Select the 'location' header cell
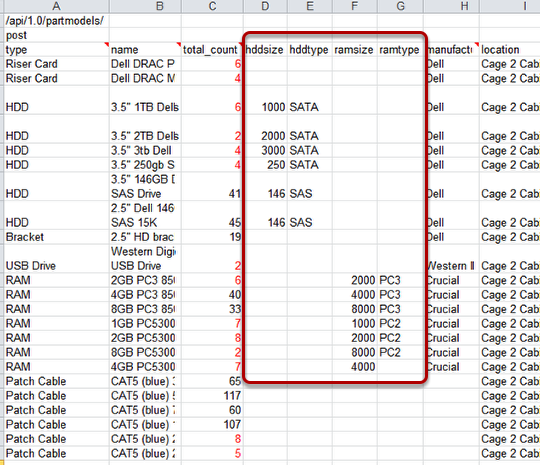540x465 pixels. tap(510, 50)
